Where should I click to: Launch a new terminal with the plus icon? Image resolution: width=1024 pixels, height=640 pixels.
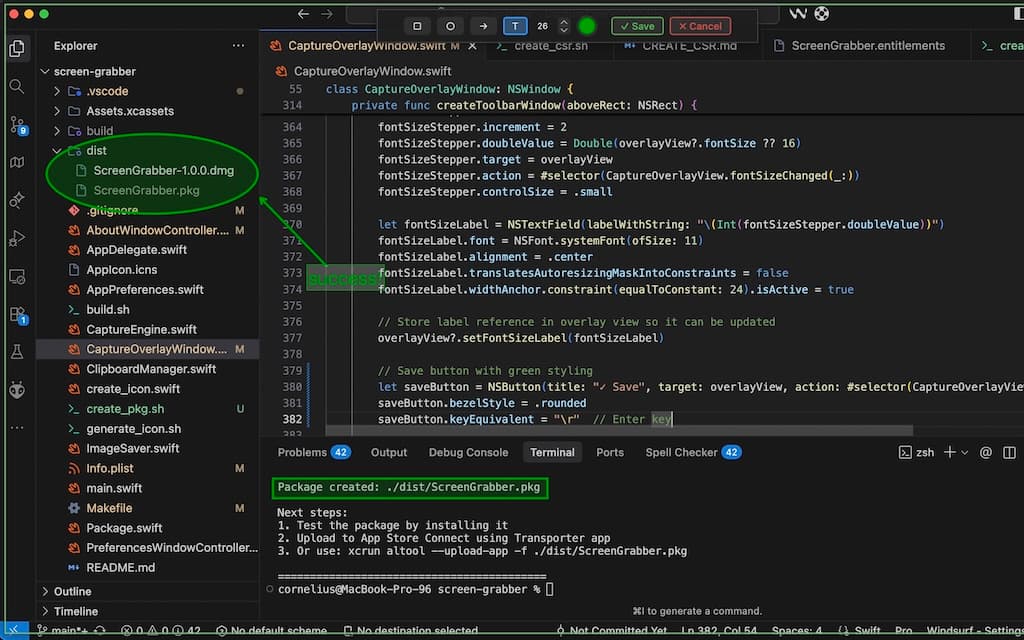947,451
